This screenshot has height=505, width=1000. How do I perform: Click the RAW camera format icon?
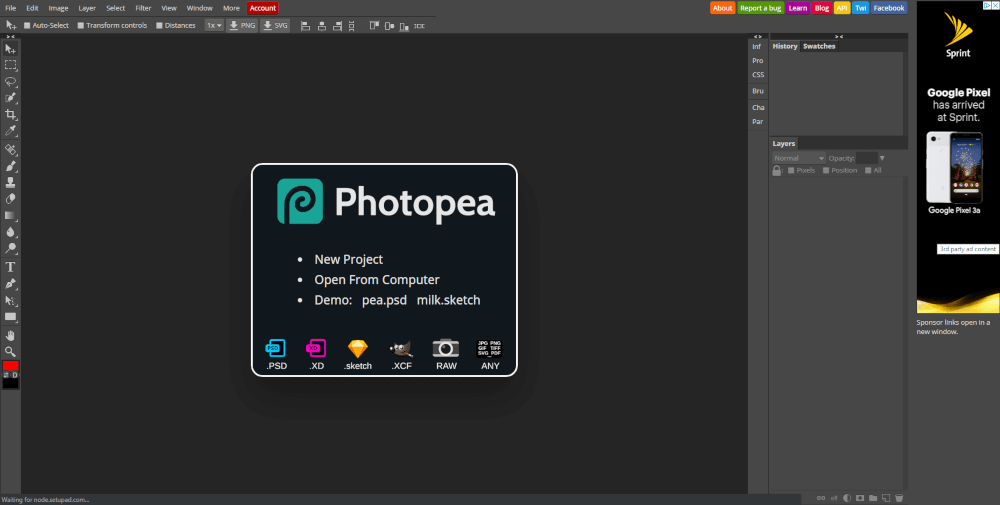[446, 348]
